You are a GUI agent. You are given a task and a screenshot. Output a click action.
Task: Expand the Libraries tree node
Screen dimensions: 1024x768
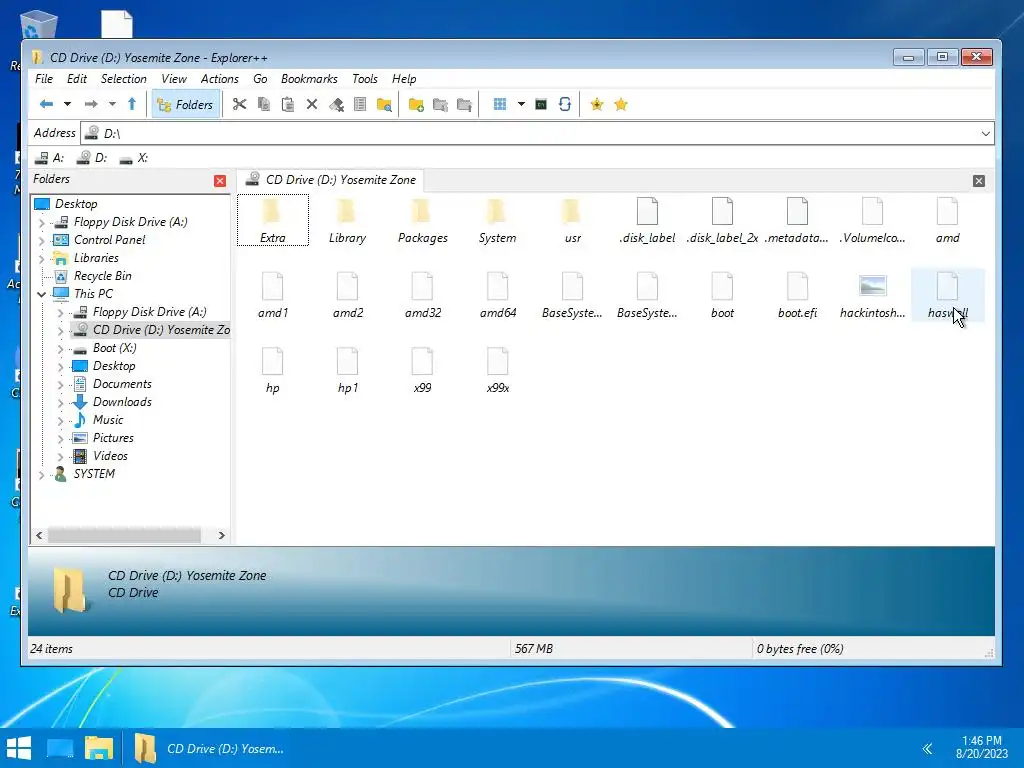(42, 259)
